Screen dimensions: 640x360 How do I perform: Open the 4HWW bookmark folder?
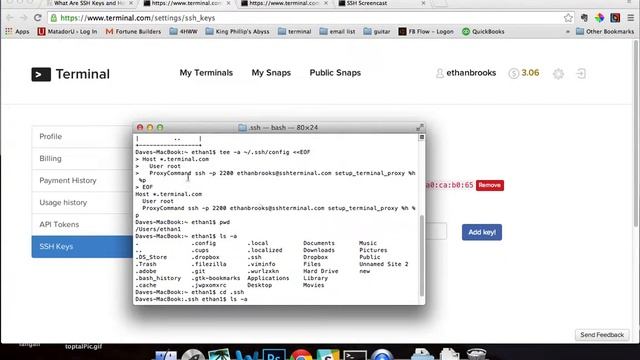coord(183,31)
